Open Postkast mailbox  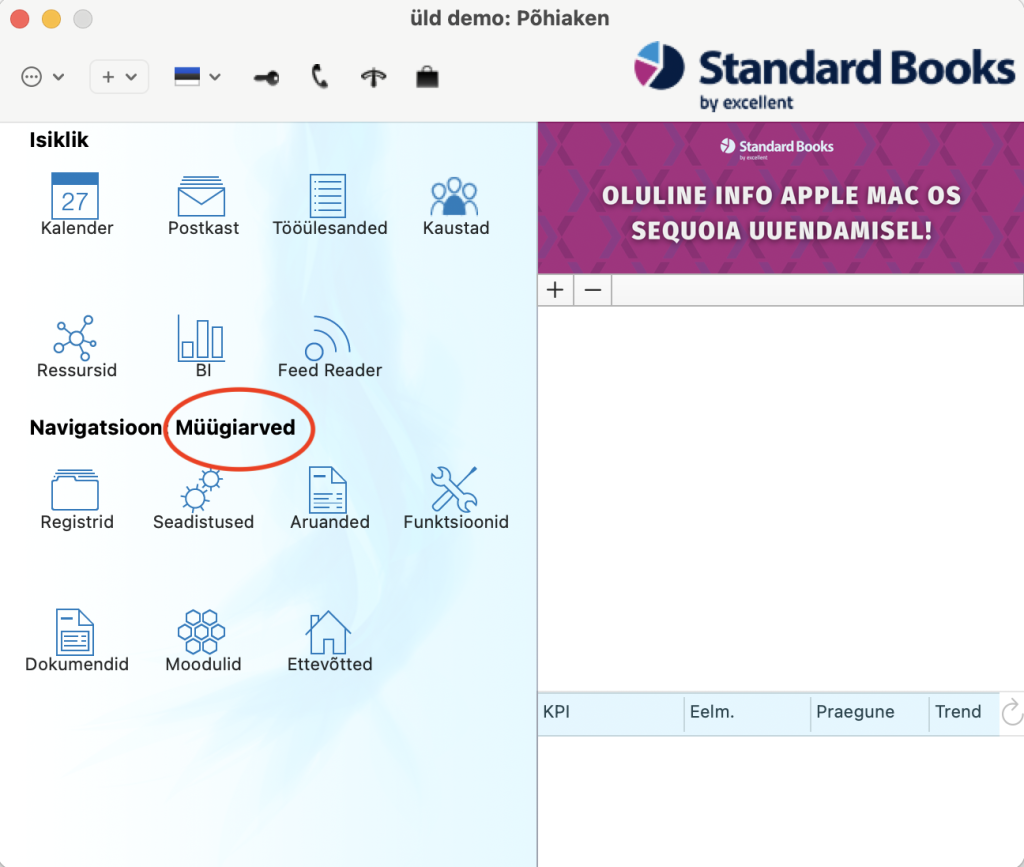[x=203, y=196]
